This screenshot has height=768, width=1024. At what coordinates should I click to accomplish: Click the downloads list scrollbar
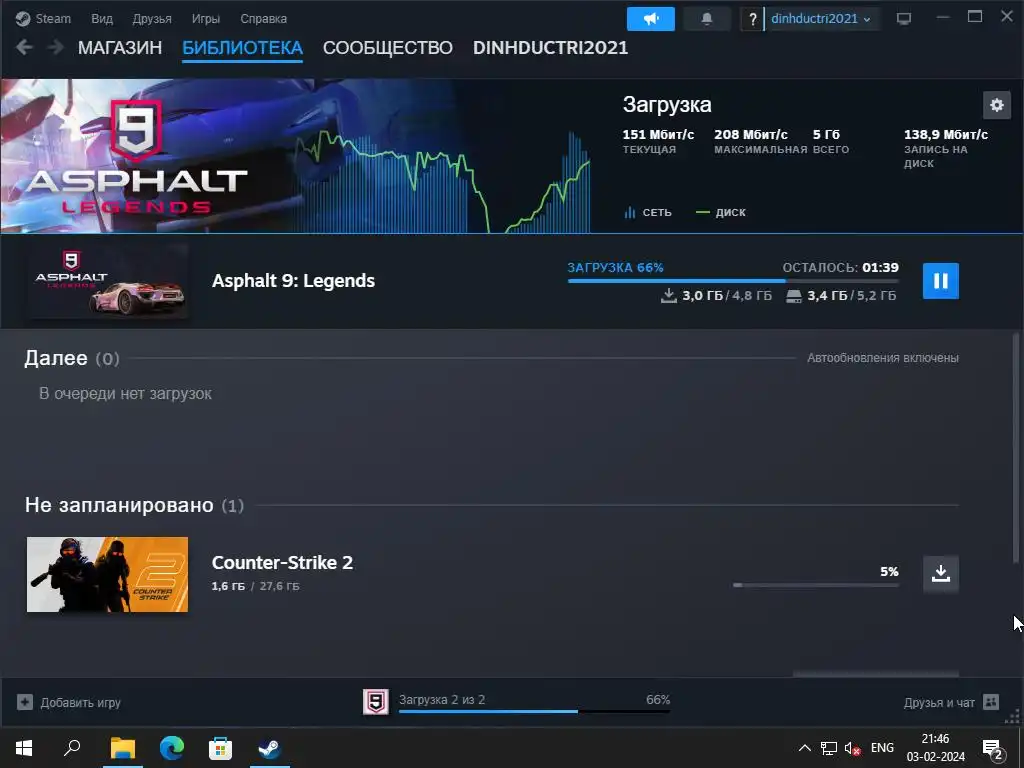click(1016, 447)
